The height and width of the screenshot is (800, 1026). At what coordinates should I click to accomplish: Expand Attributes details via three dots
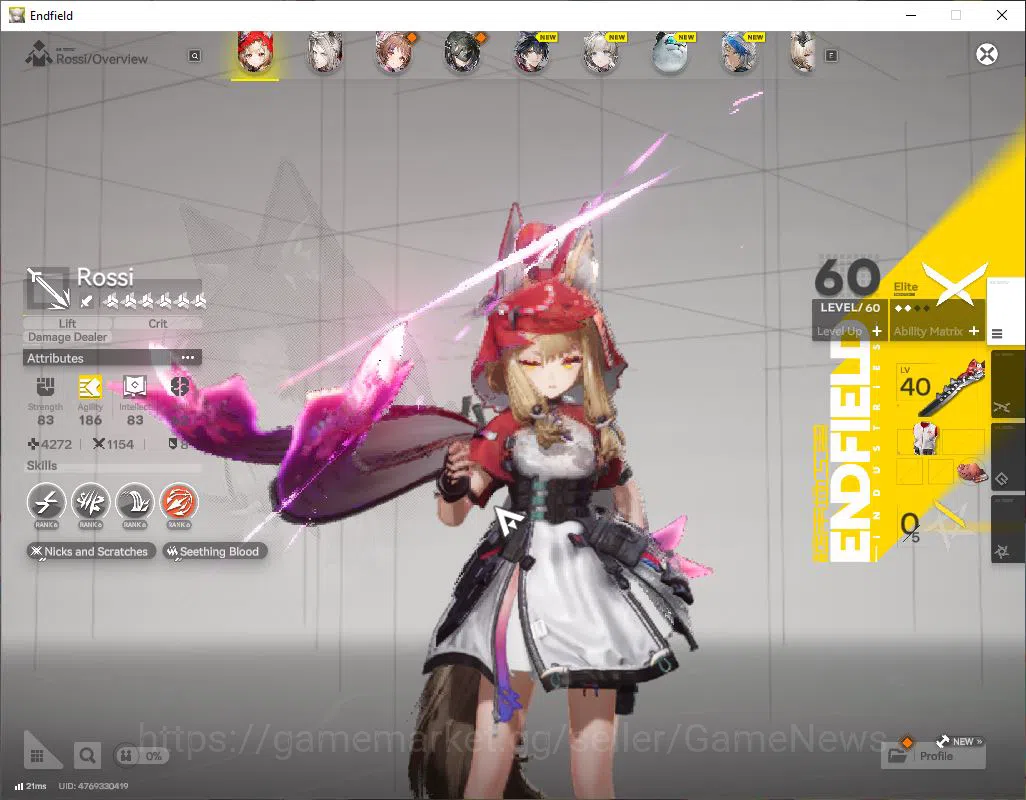188,358
